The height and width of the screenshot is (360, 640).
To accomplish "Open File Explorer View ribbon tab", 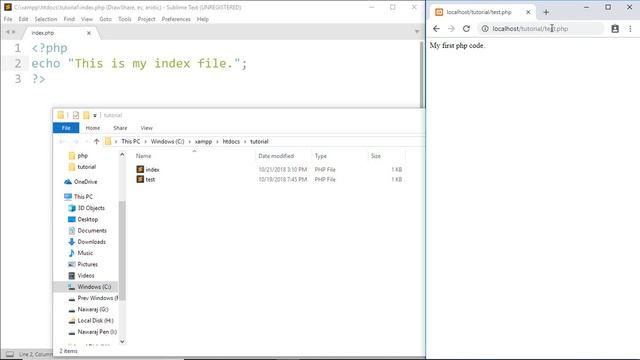I will (147, 128).
